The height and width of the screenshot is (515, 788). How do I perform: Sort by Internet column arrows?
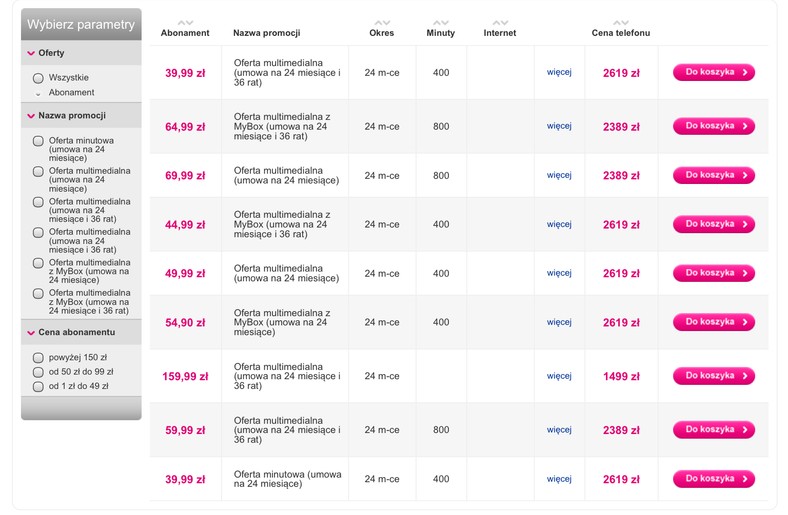(500, 23)
